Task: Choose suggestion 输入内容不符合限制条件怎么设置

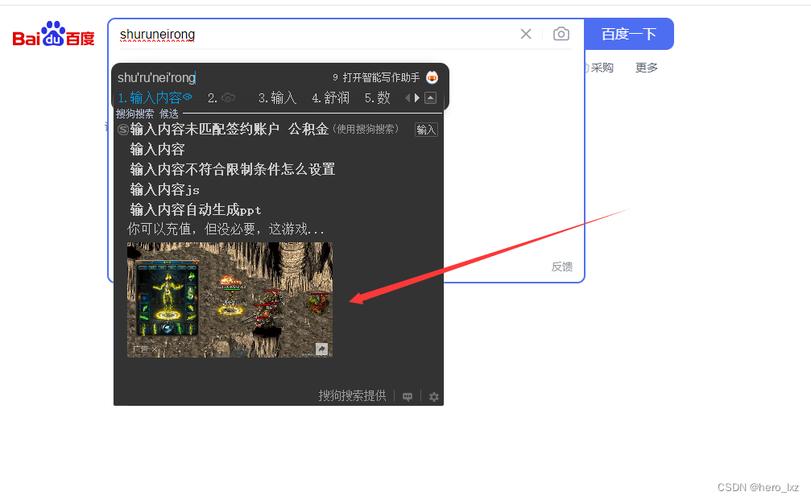Action: pos(232,170)
